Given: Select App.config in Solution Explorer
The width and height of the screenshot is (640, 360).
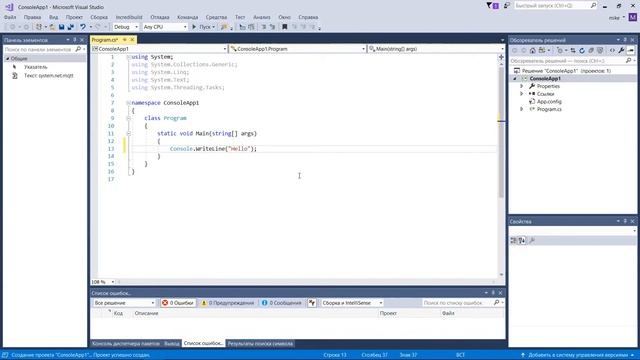Looking at the screenshot, I should [549, 102].
